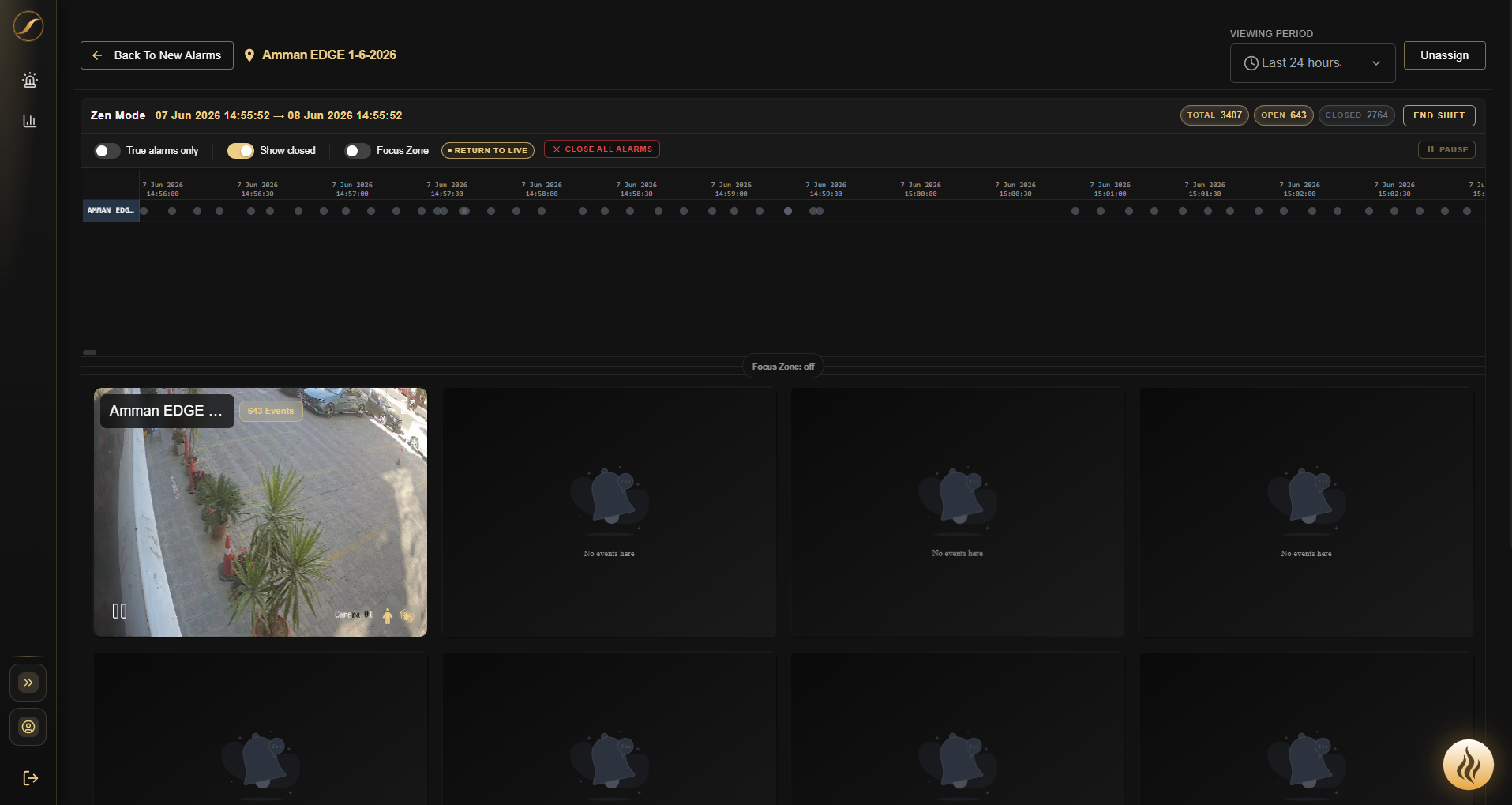Click the Zen Mode date range text
1512x805 pixels.
click(x=279, y=115)
